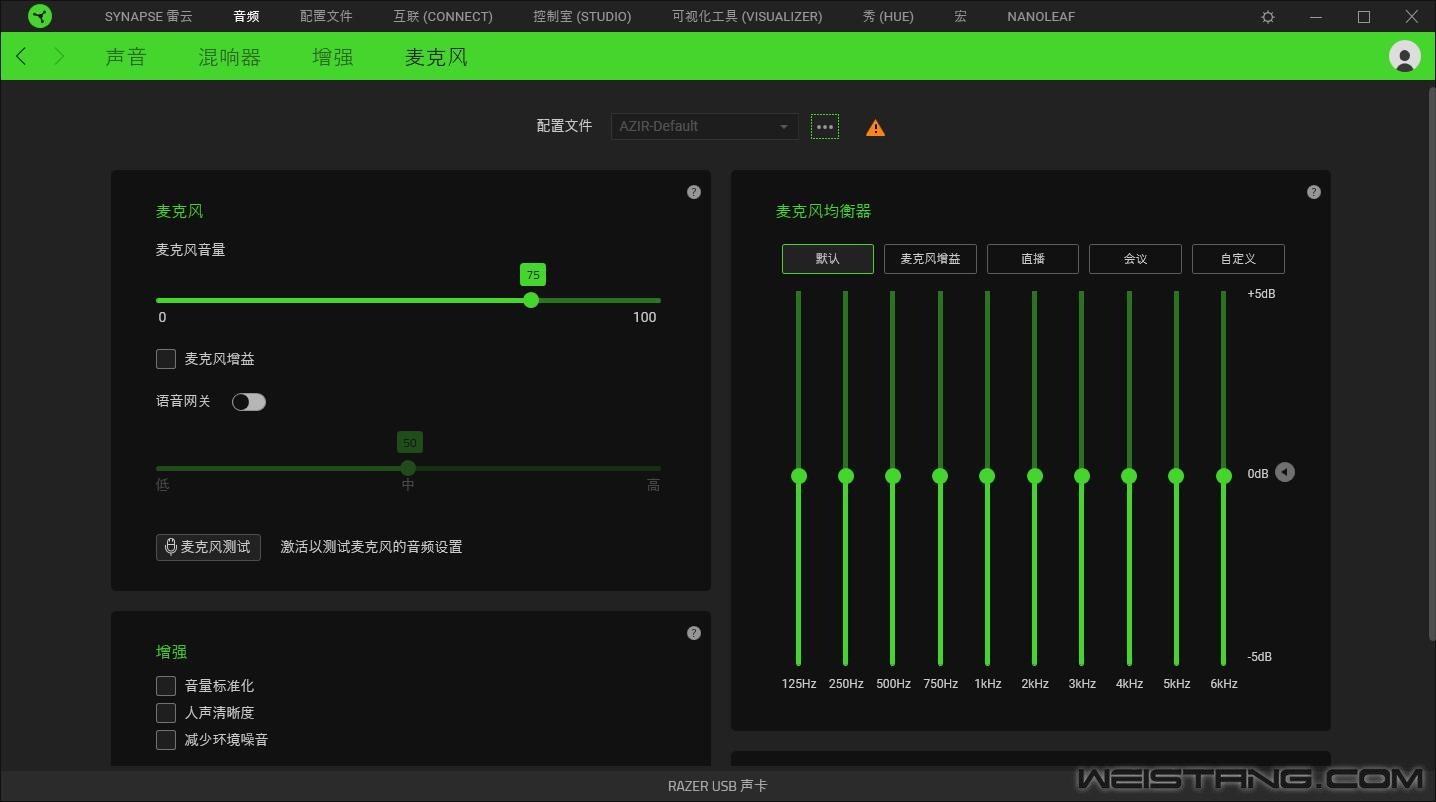
Task: Open settings gear in title bar
Action: pyautogui.click(x=1268, y=17)
